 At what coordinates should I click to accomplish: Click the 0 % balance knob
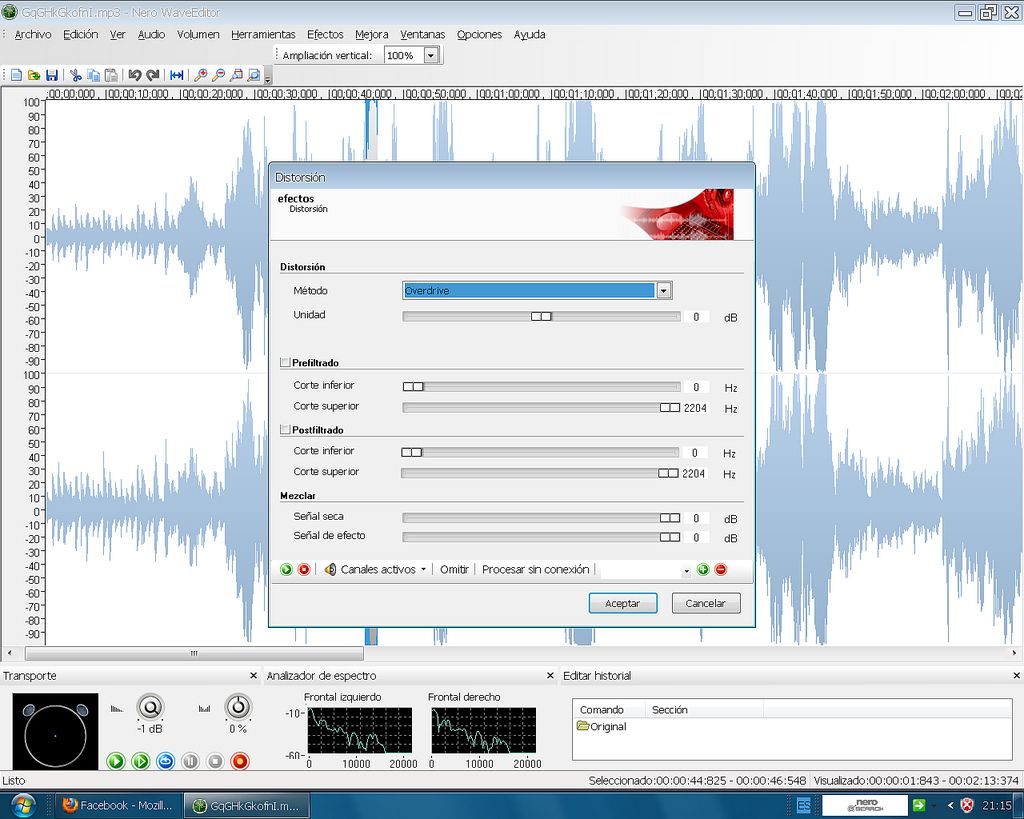238,707
